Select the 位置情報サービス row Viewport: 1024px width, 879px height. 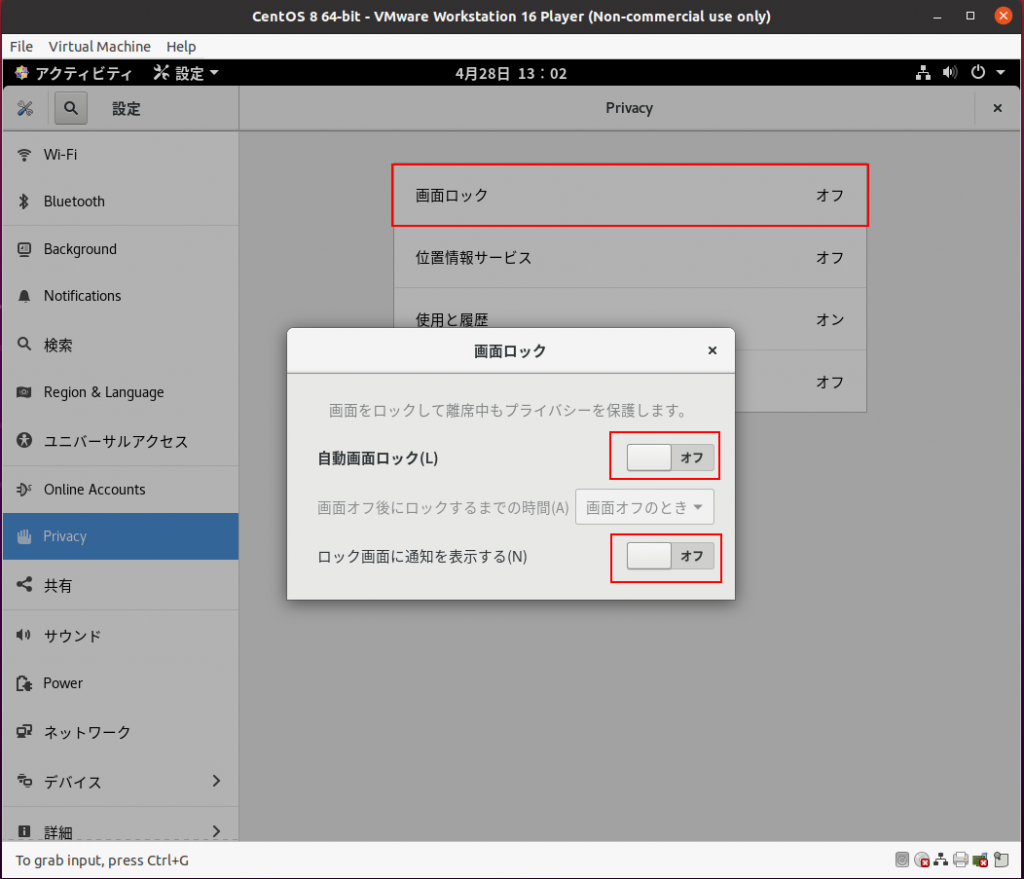pos(630,258)
